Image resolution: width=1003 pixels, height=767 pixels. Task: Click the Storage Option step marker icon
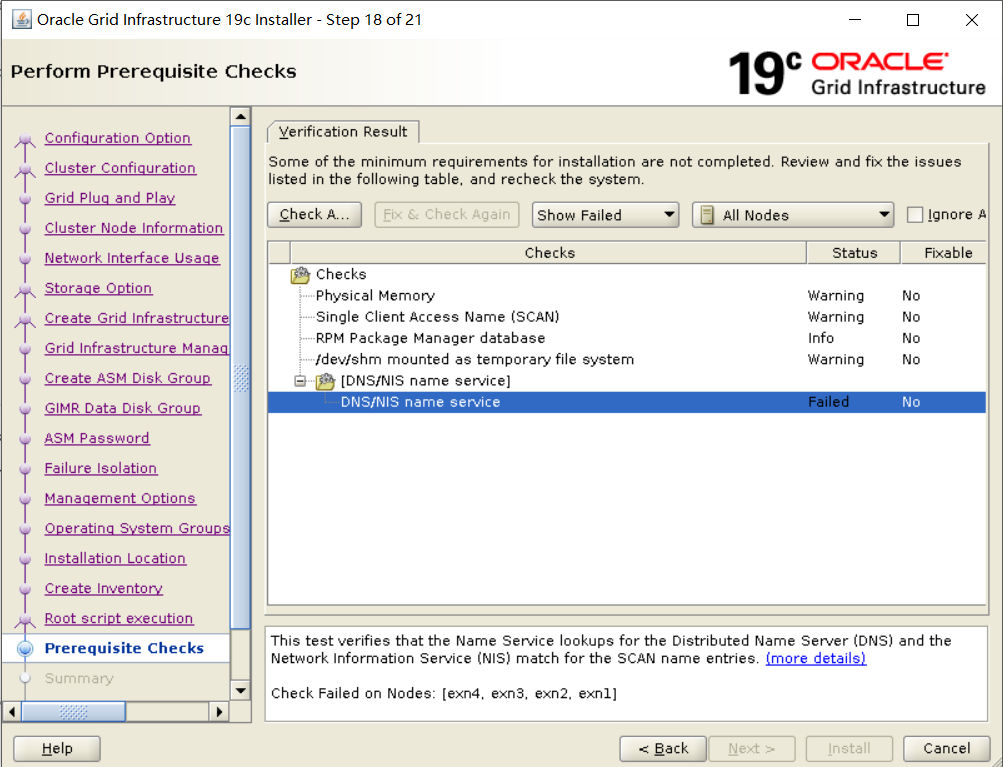coord(25,289)
